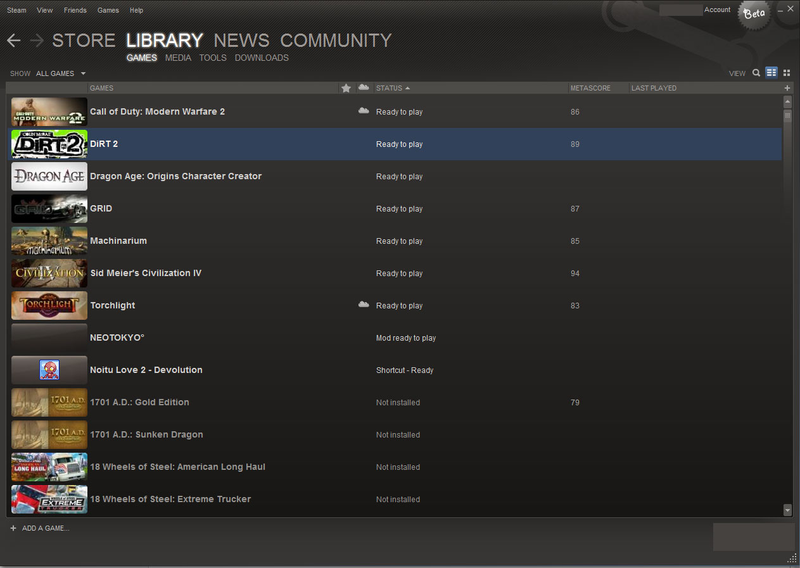Select the NEOTOKYO° mod row
Image resolution: width=800 pixels, height=568 pixels.
[x=396, y=337]
